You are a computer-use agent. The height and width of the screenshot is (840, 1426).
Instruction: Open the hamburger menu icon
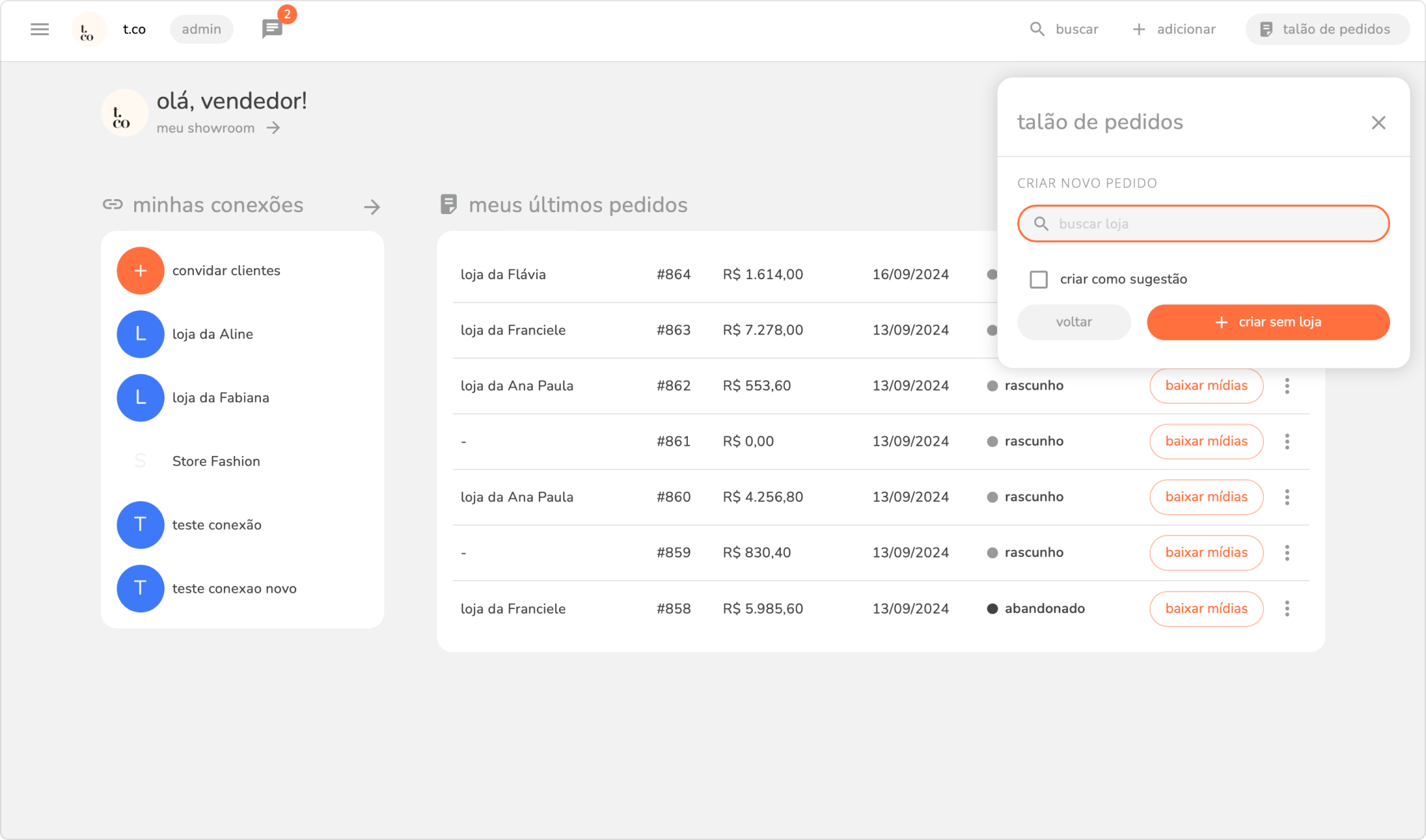tap(40, 29)
